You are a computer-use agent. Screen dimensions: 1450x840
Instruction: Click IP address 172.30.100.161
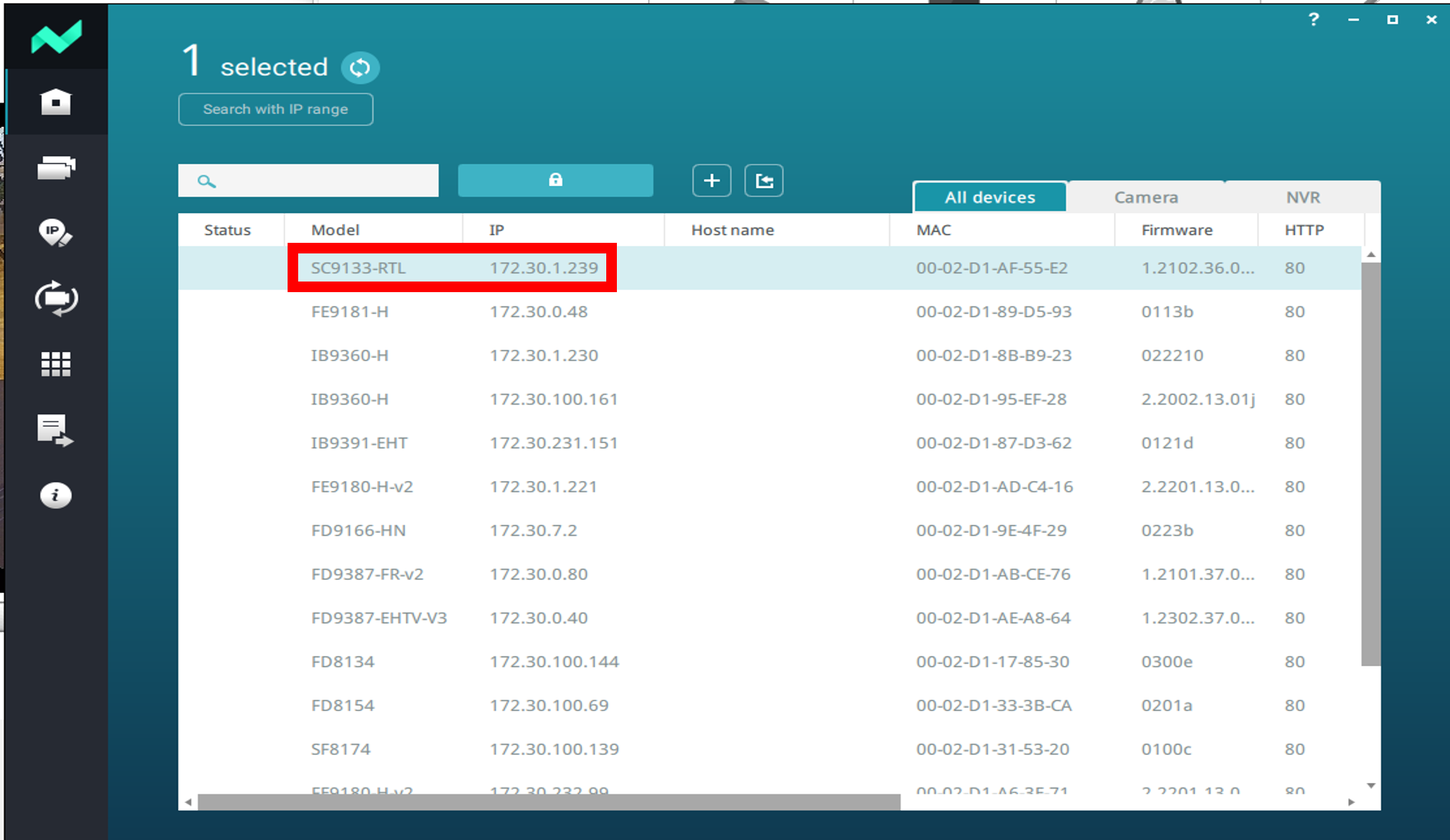pyautogui.click(x=554, y=399)
